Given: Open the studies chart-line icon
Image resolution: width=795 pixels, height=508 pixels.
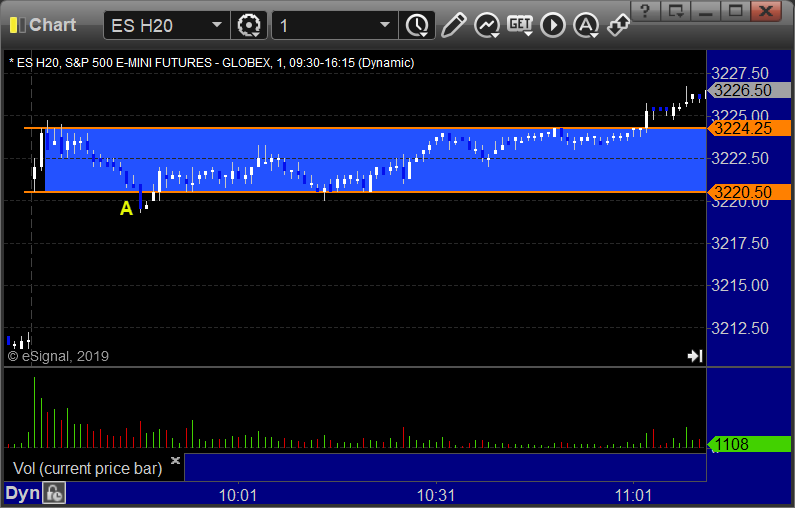Looking at the screenshot, I should pyautogui.click(x=487, y=25).
